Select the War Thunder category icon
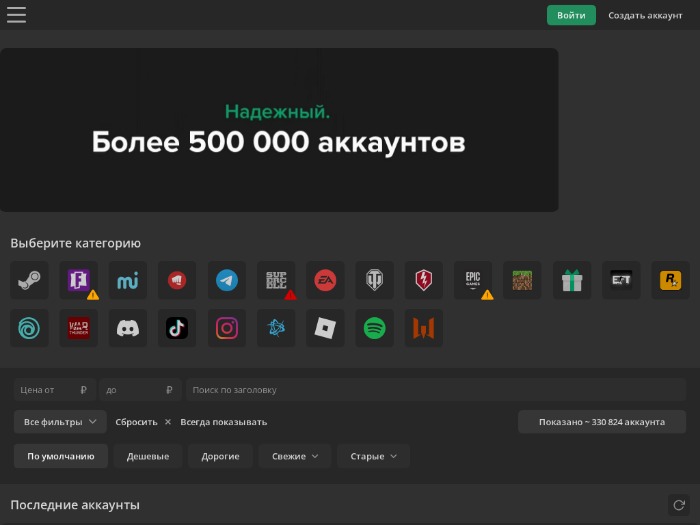Viewport: 700px width, 525px height. [x=79, y=328]
